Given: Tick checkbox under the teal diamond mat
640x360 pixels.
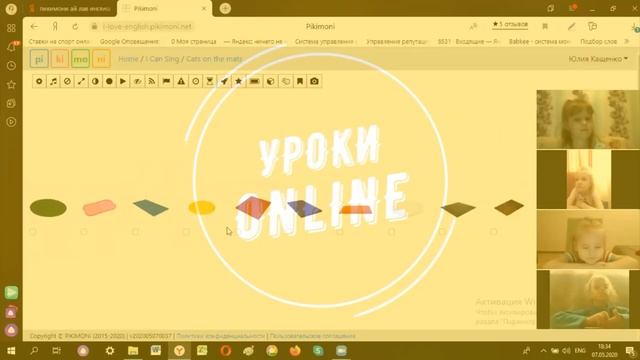Looking at the screenshot, I should [136, 232].
